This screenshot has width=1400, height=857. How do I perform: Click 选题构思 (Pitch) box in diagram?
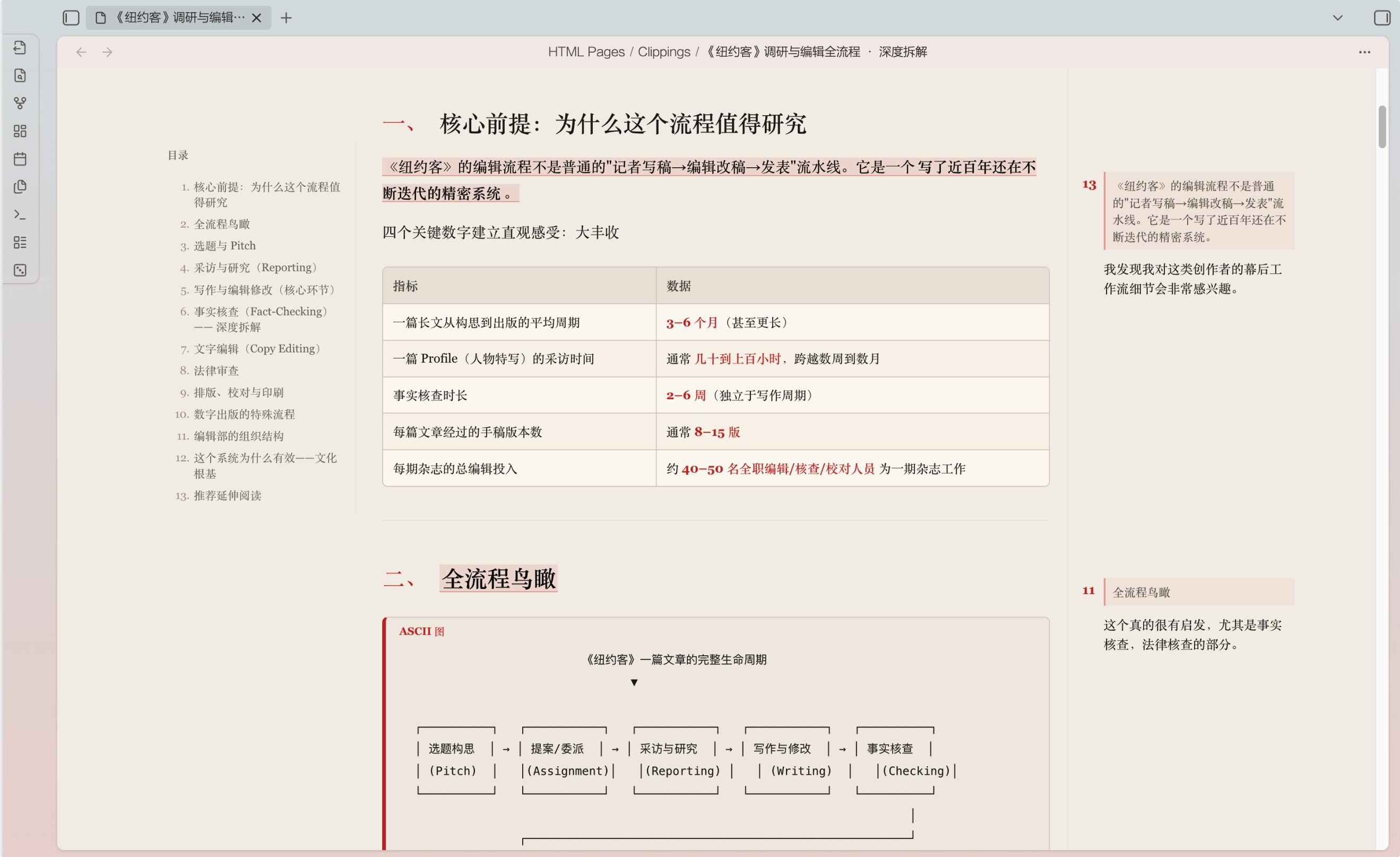(x=456, y=760)
